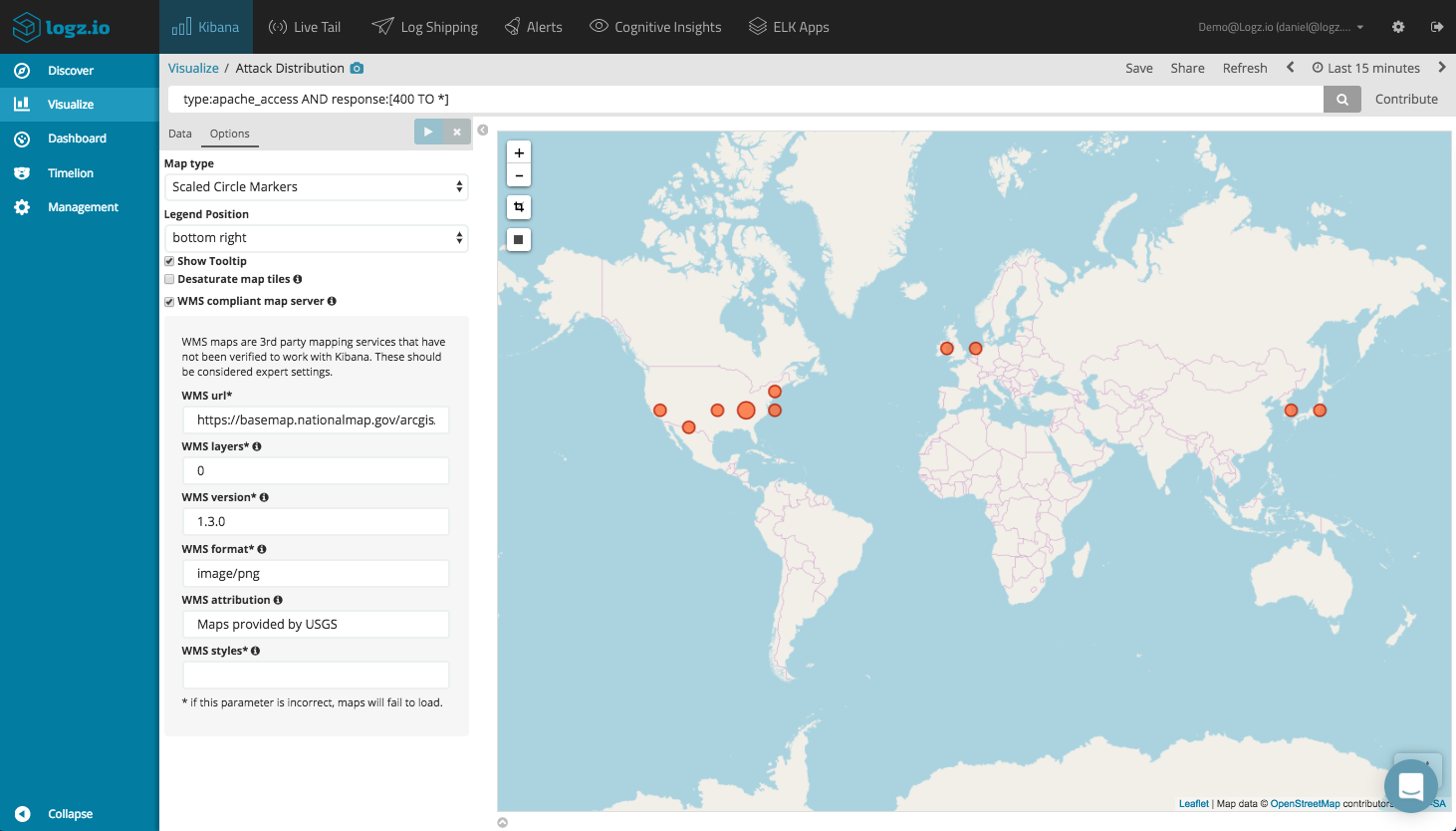Zoom in on the map

coord(519,152)
